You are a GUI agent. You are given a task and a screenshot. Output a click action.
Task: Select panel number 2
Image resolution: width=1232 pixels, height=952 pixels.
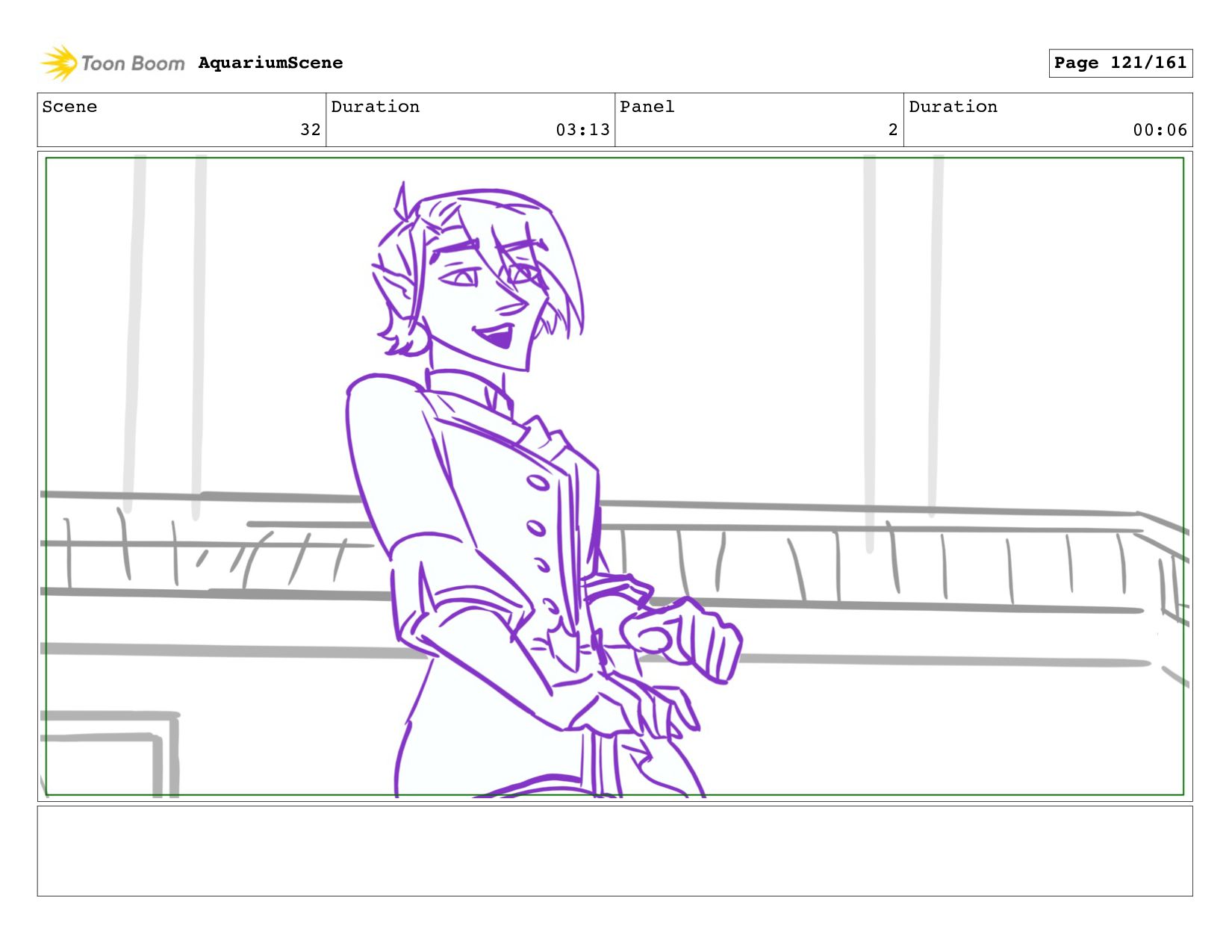click(892, 130)
